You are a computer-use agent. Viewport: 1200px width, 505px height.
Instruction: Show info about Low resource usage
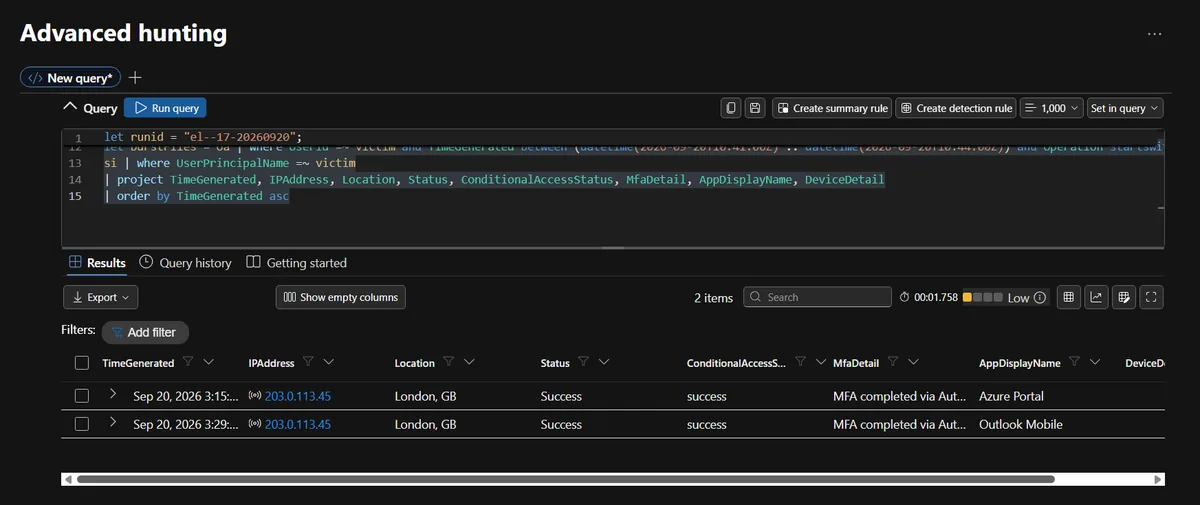click(x=1040, y=297)
